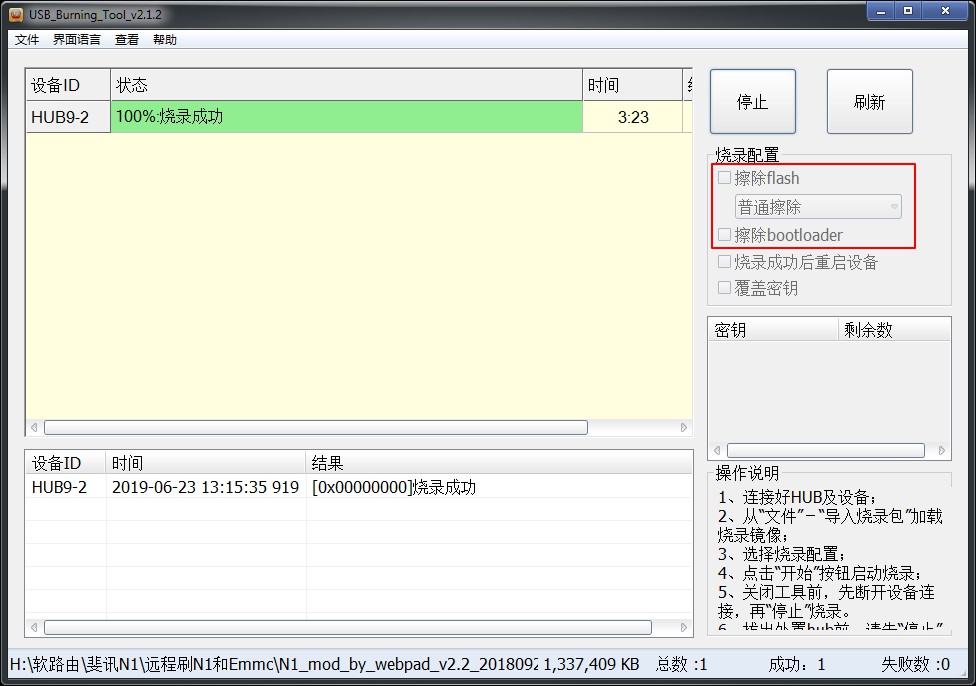Click the 刷新 button
The width and height of the screenshot is (976, 686).
(870, 101)
